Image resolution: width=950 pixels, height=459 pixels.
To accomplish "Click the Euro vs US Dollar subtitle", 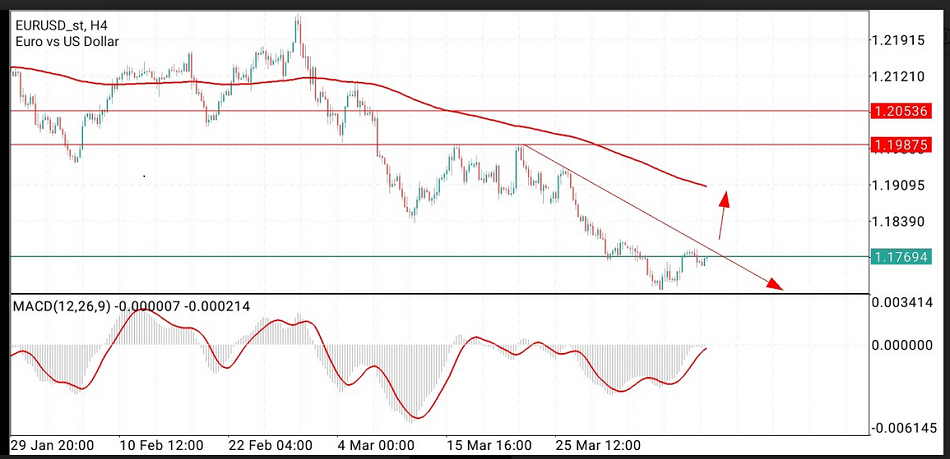I will pyautogui.click(x=67, y=41).
